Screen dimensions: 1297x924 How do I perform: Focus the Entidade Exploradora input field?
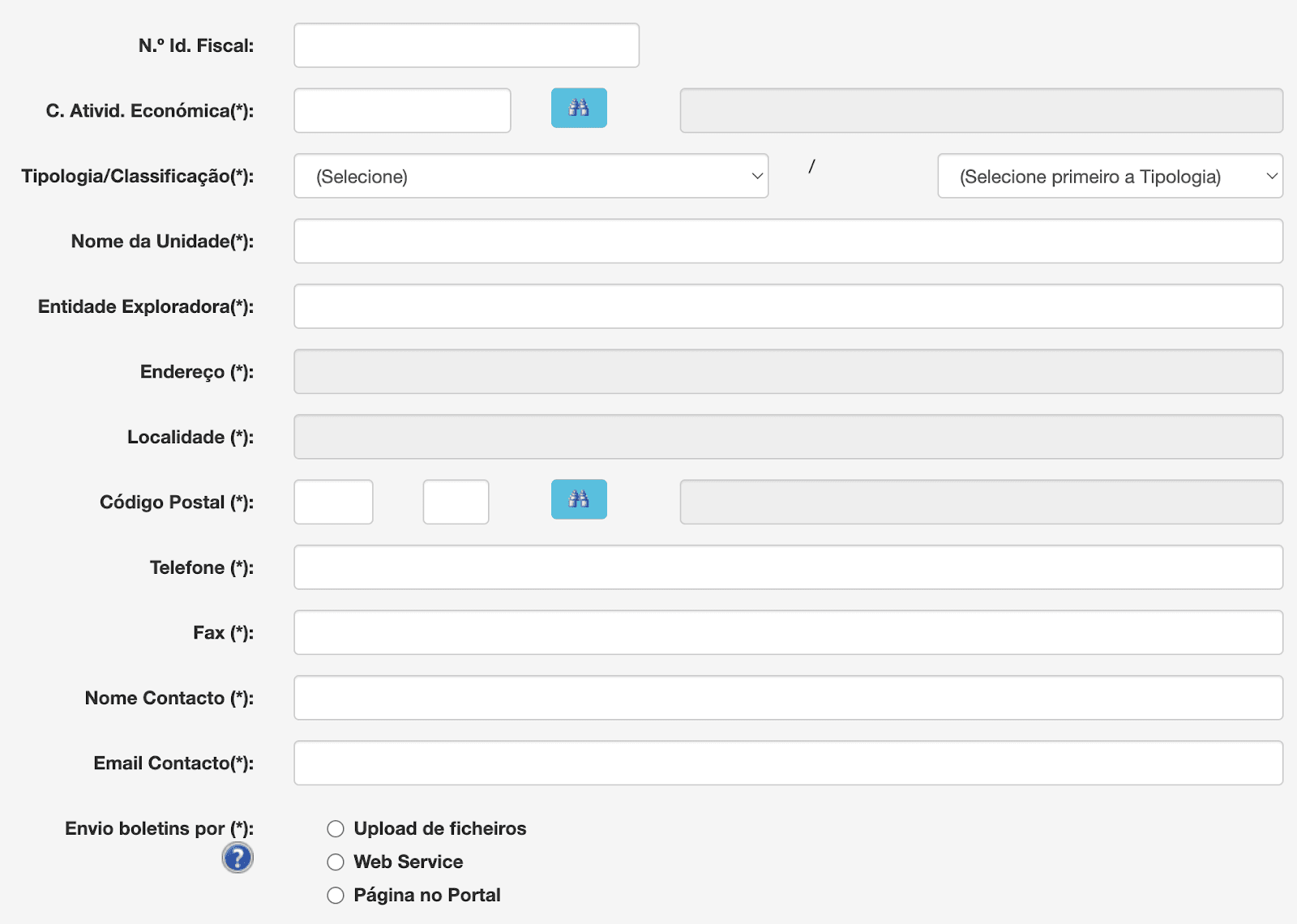[x=788, y=306]
